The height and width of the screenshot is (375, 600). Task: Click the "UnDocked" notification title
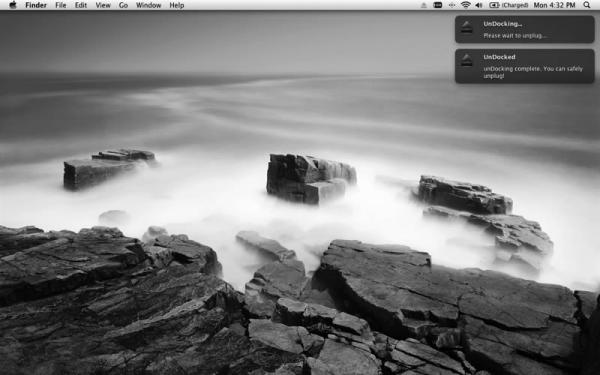(499, 57)
